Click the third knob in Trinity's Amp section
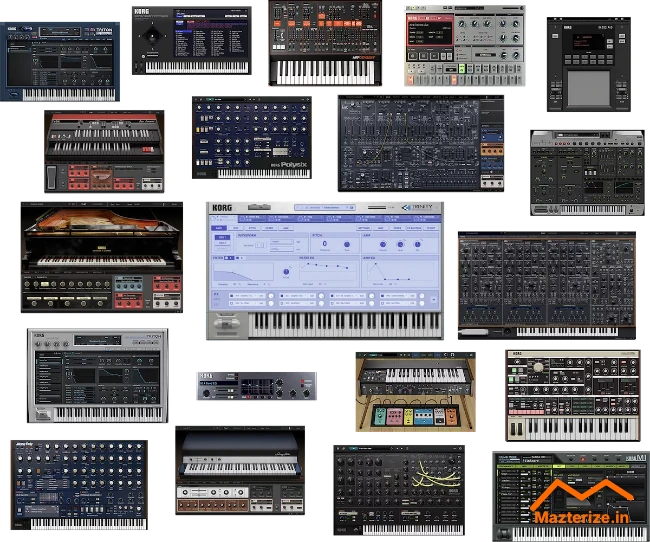The image size is (650, 542). tap(417, 244)
